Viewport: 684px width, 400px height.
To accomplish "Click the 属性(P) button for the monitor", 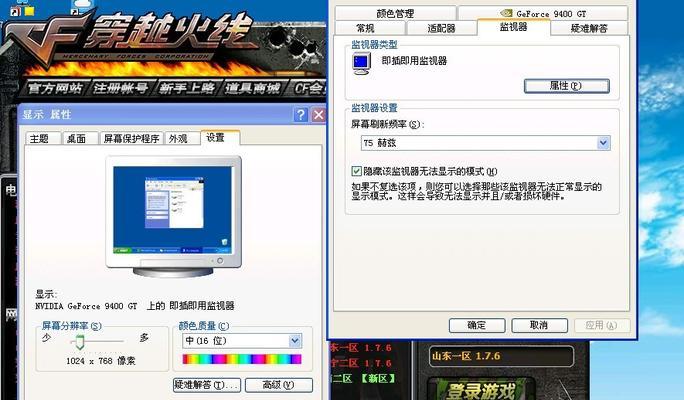I will pos(566,86).
